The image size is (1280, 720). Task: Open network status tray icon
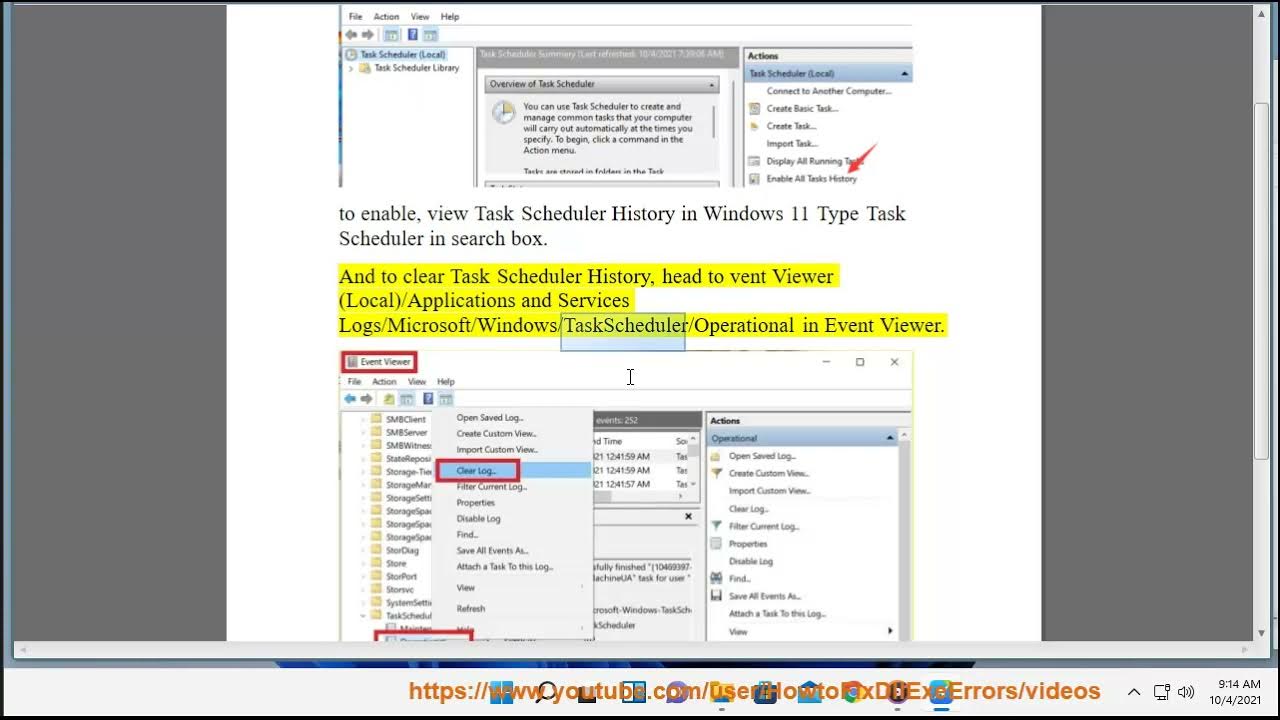pos(1161,692)
